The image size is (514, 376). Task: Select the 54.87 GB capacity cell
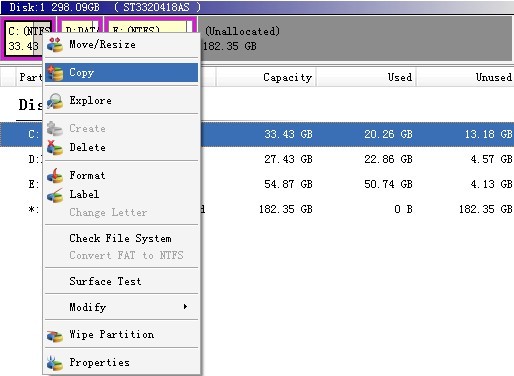(288, 184)
